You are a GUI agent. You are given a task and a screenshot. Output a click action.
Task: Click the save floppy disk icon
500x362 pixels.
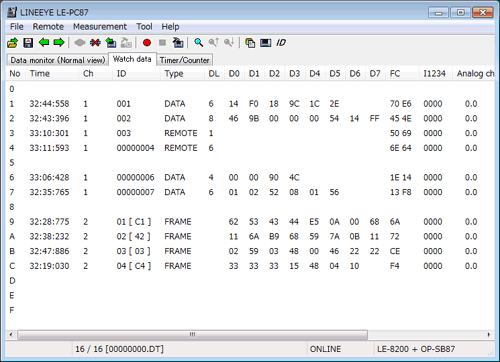28,43
